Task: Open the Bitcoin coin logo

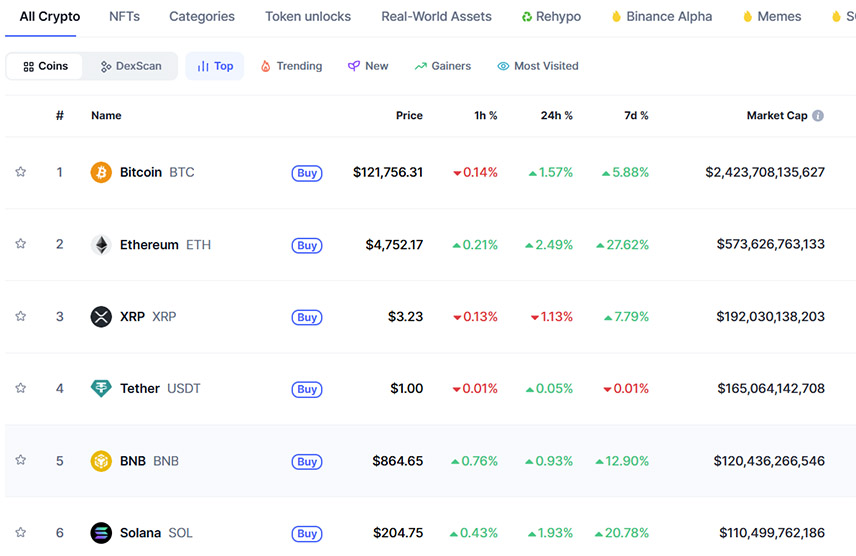Action: pos(101,173)
